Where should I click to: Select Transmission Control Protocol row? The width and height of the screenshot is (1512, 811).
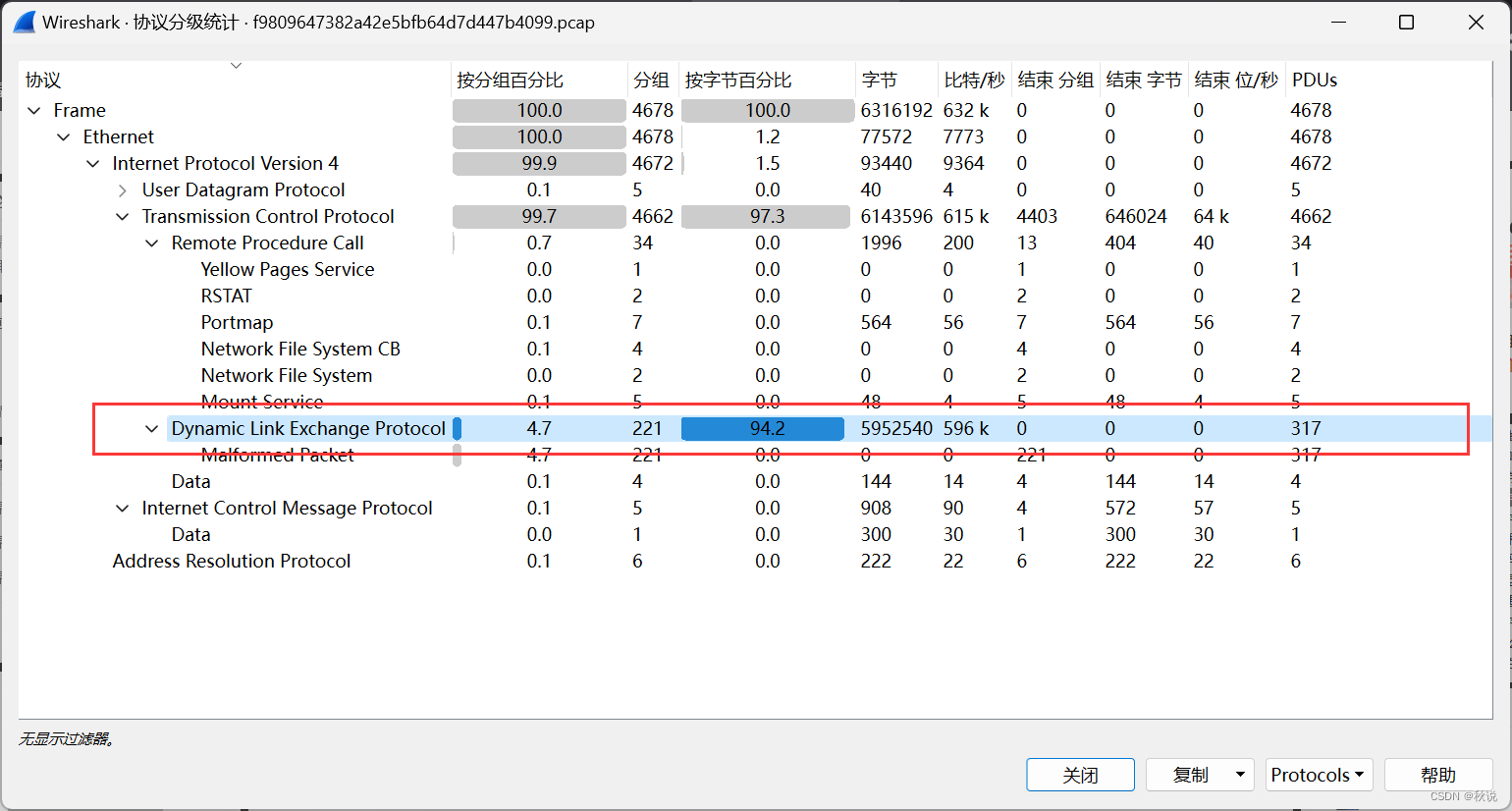(x=755, y=217)
